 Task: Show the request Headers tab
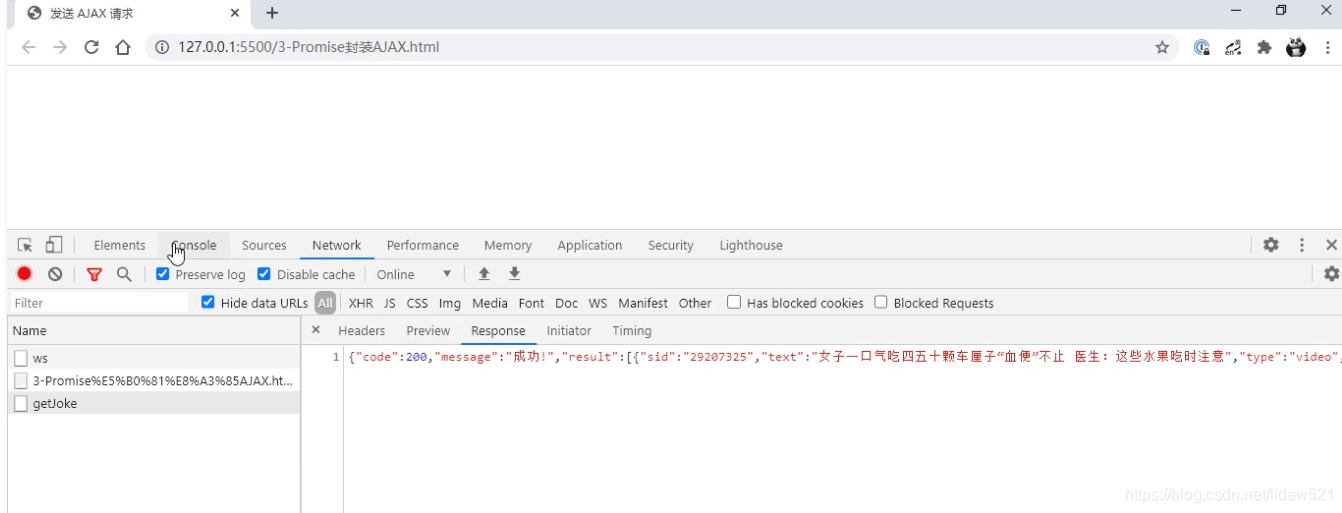tap(361, 331)
